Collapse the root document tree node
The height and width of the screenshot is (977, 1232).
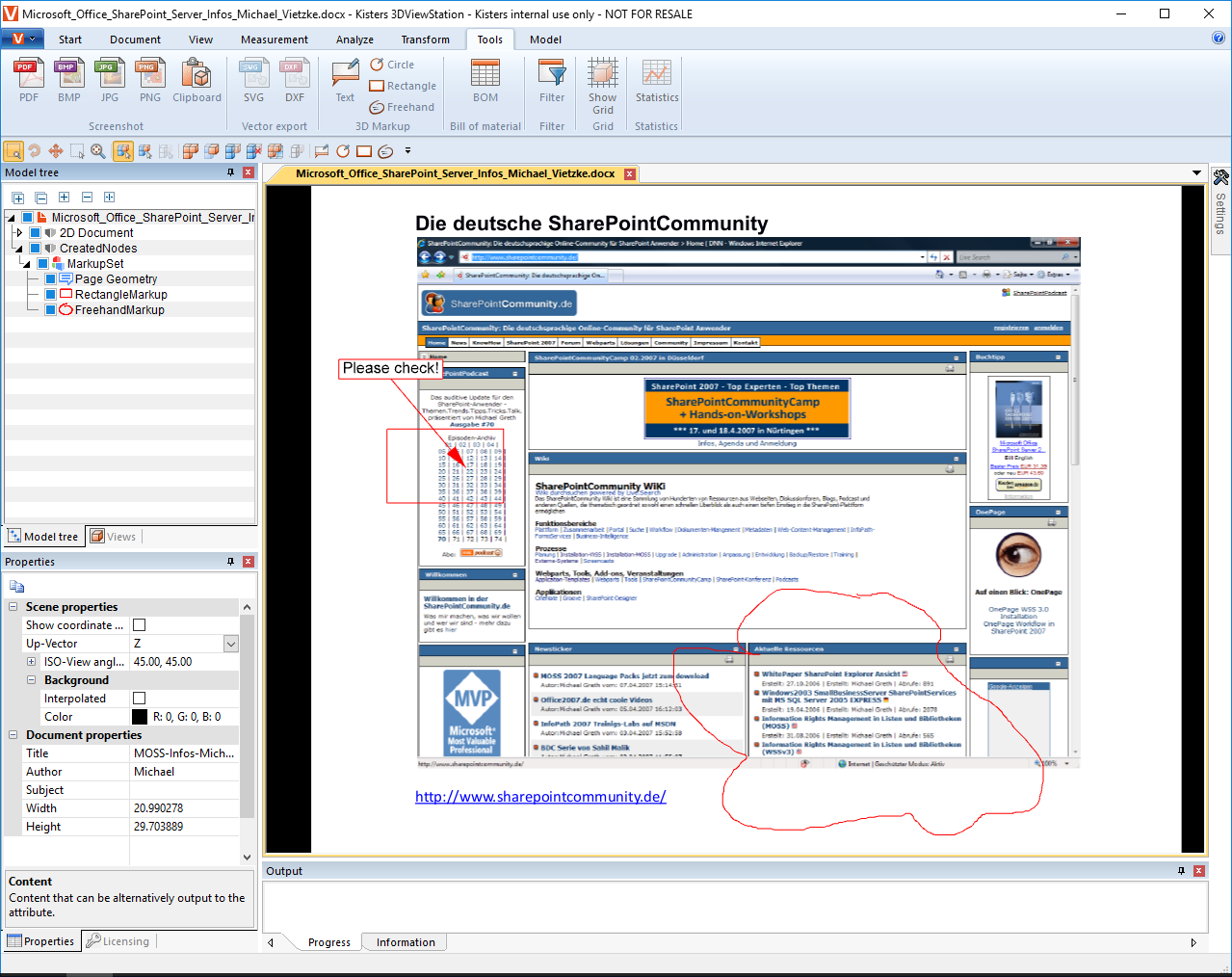point(11,218)
